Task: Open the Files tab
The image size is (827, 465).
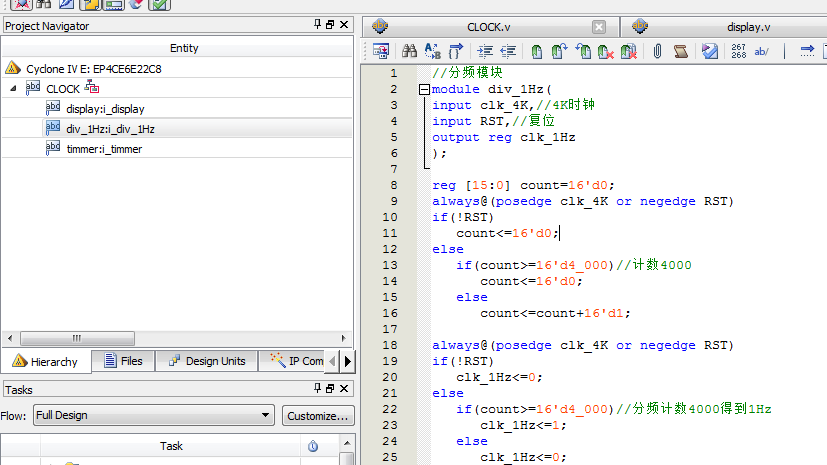Action: tap(123, 361)
